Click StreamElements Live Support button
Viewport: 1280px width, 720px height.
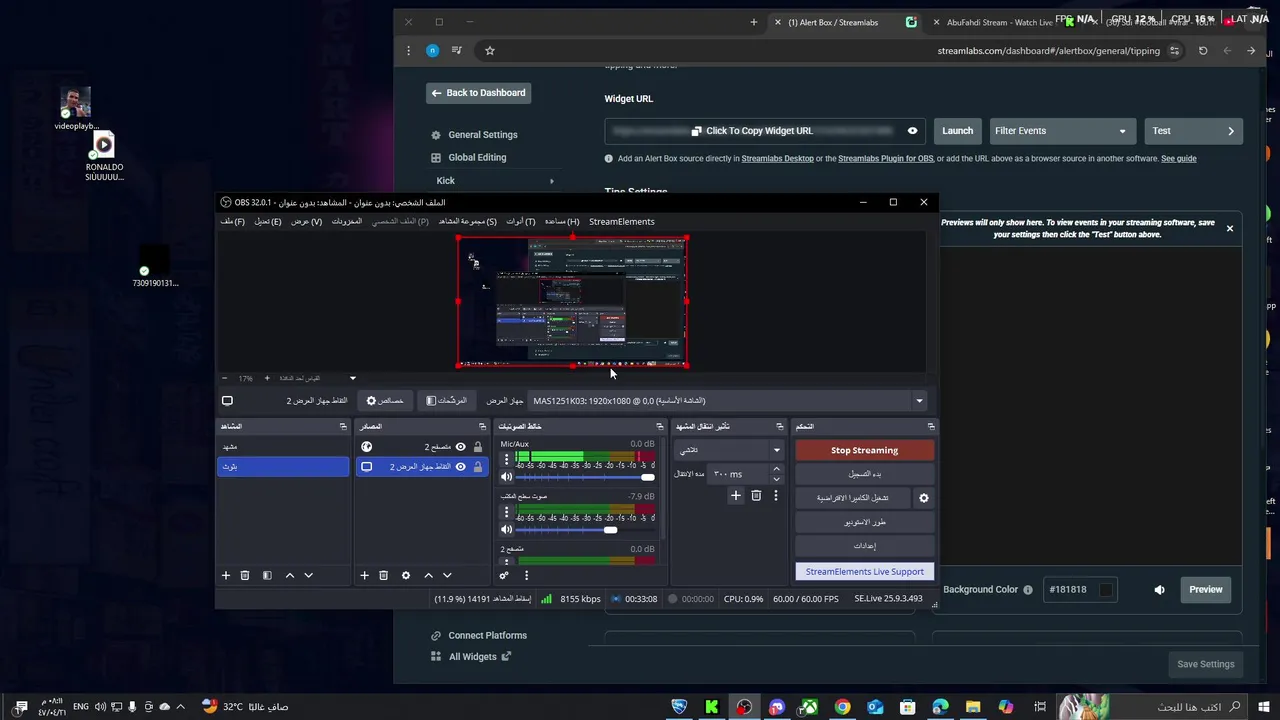pos(865,572)
